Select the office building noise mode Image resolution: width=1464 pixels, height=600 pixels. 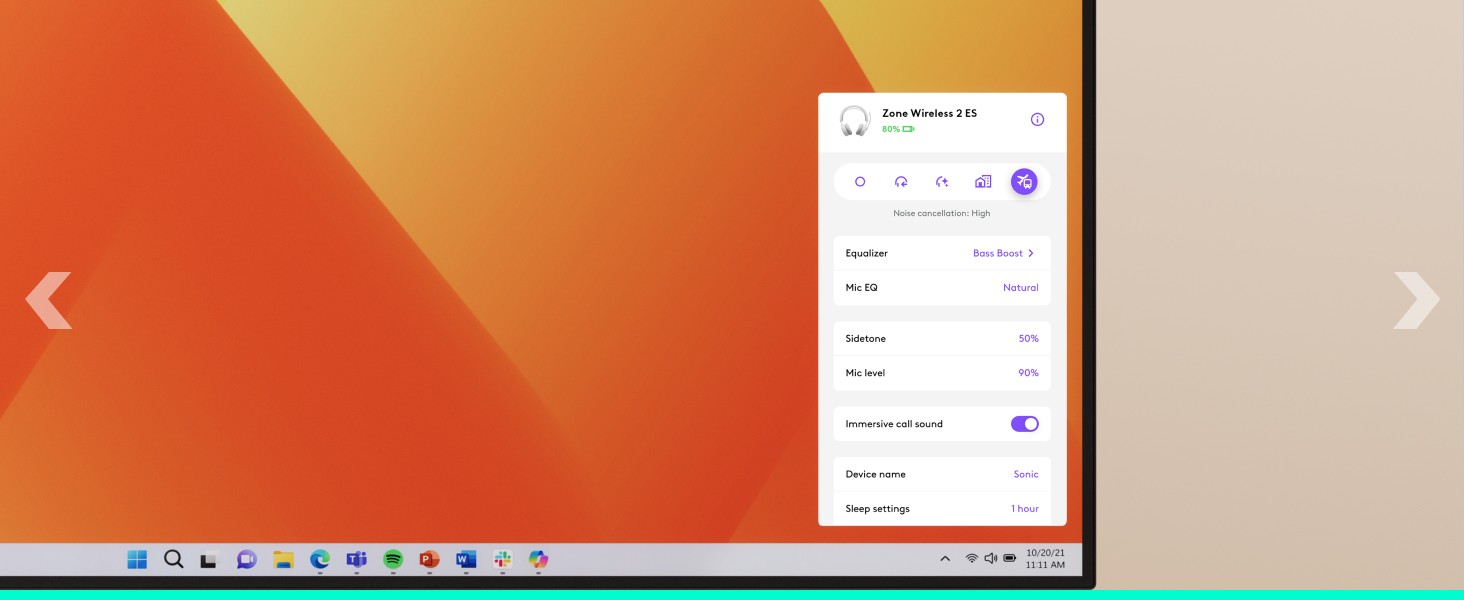tap(983, 182)
